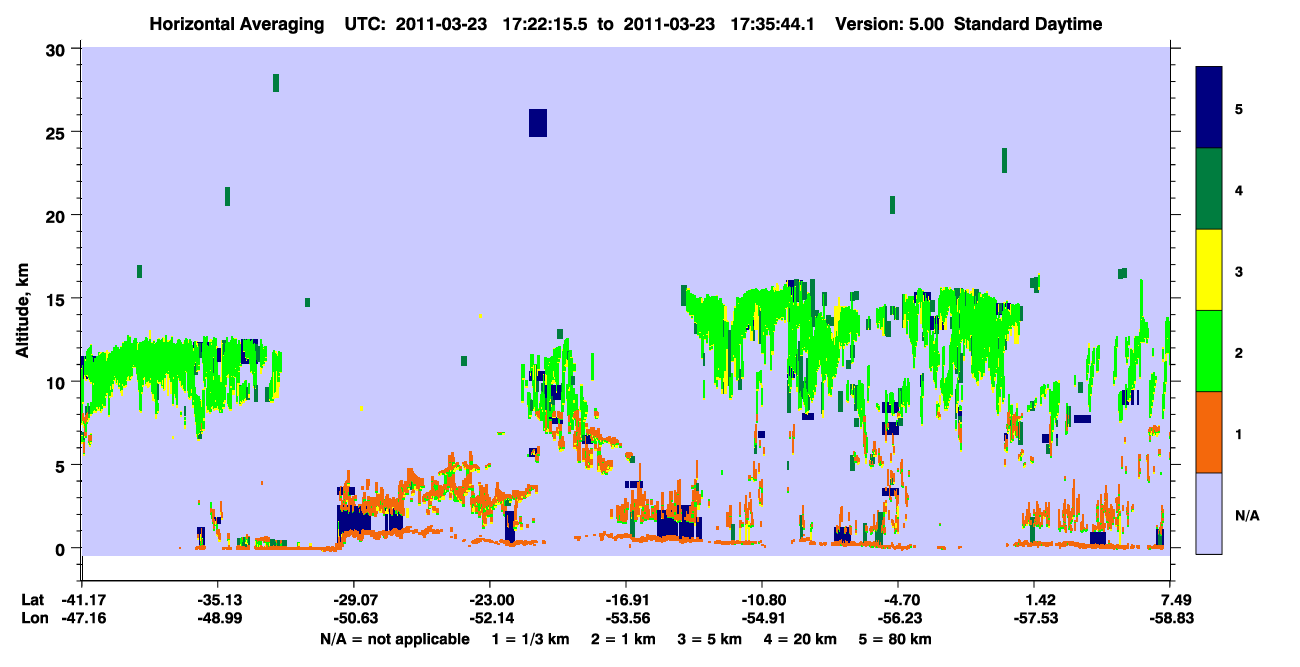The width and height of the screenshot is (1300, 667).
Task: Click the '4 = 20 km' legend text
Action: click(799, 639)
